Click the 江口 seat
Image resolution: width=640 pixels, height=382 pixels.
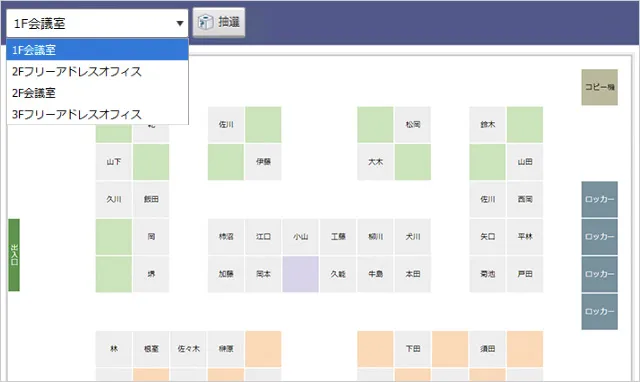[x=263, y=237]
